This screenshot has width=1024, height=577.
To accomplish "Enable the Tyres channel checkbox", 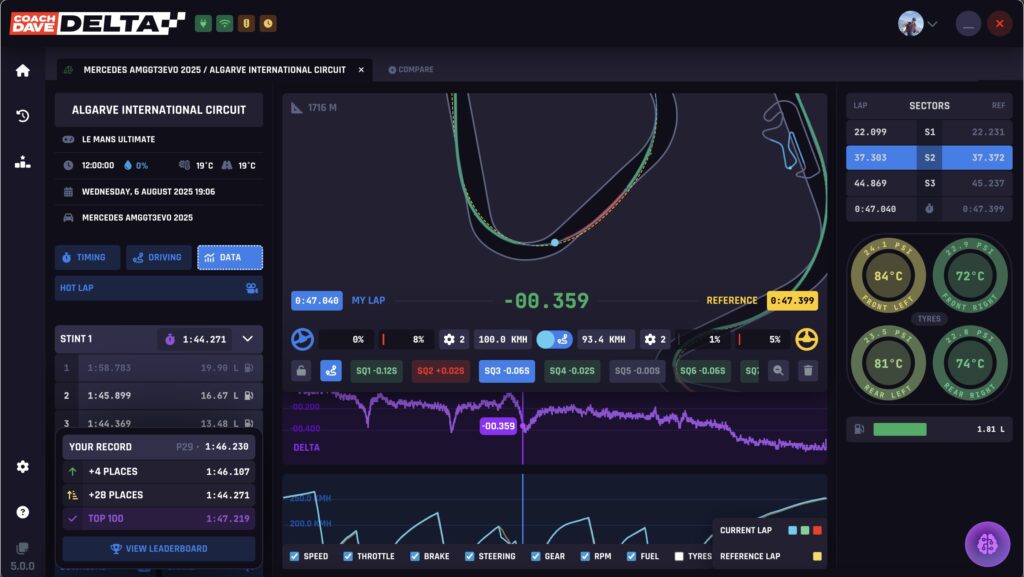I will click(x=680, y=556).
